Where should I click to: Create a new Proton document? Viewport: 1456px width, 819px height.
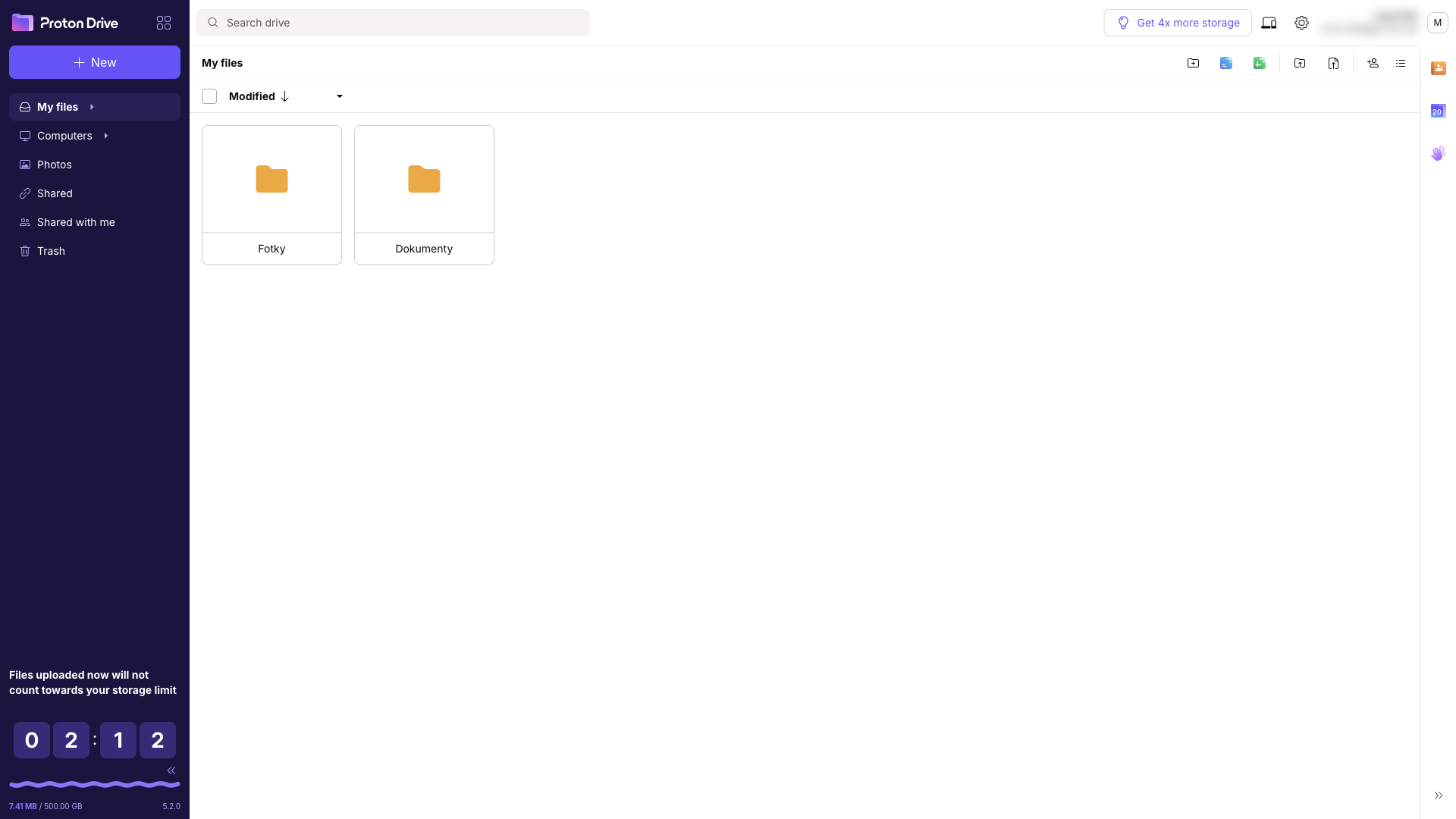coord(1226,63)
